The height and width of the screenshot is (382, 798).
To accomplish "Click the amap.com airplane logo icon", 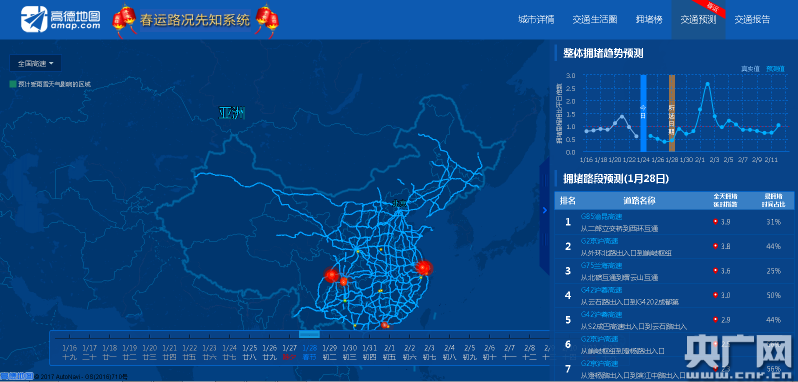I will (x=34, y=19).
